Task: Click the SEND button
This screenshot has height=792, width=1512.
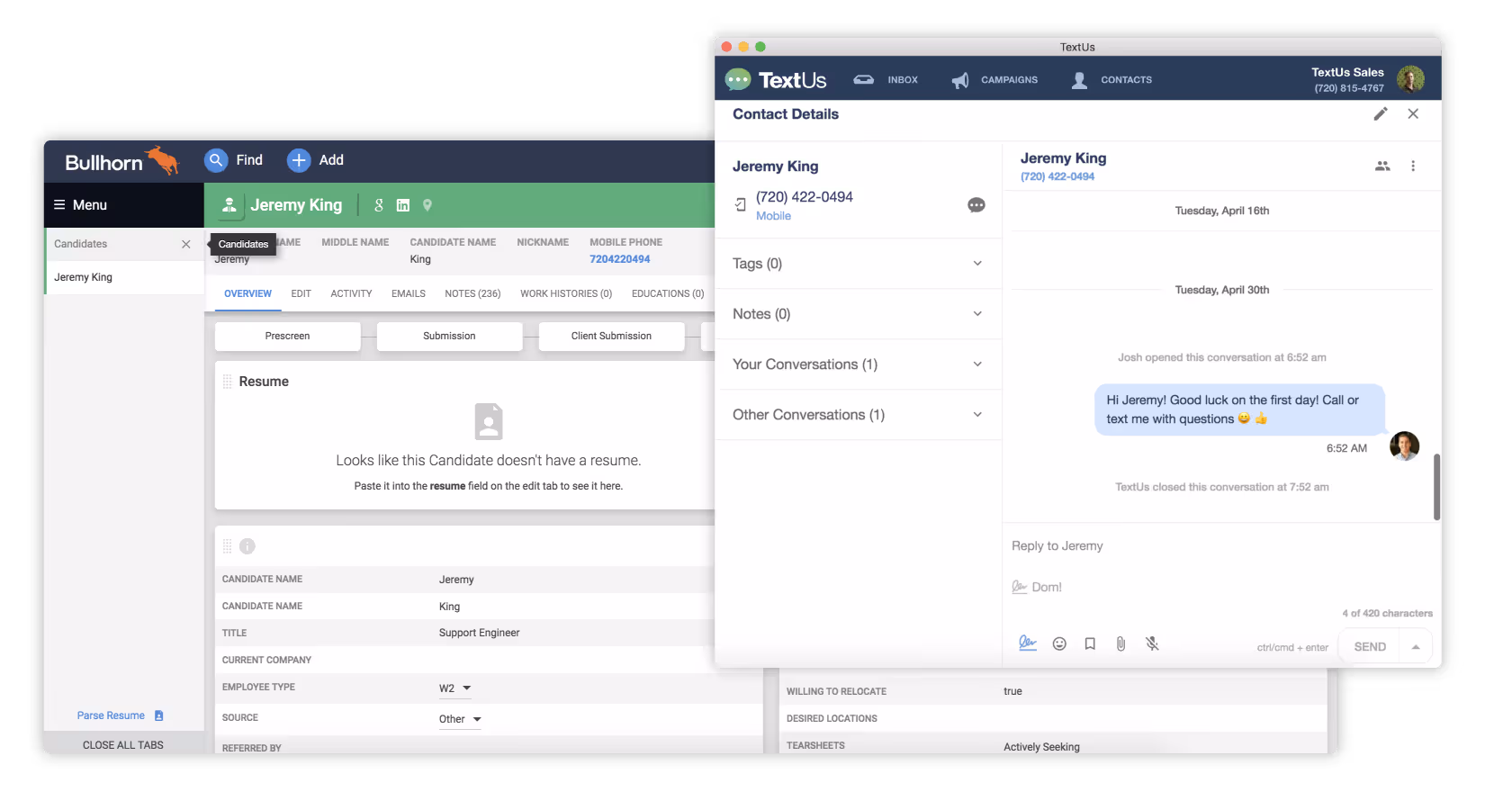Action: coord(1370,647)
